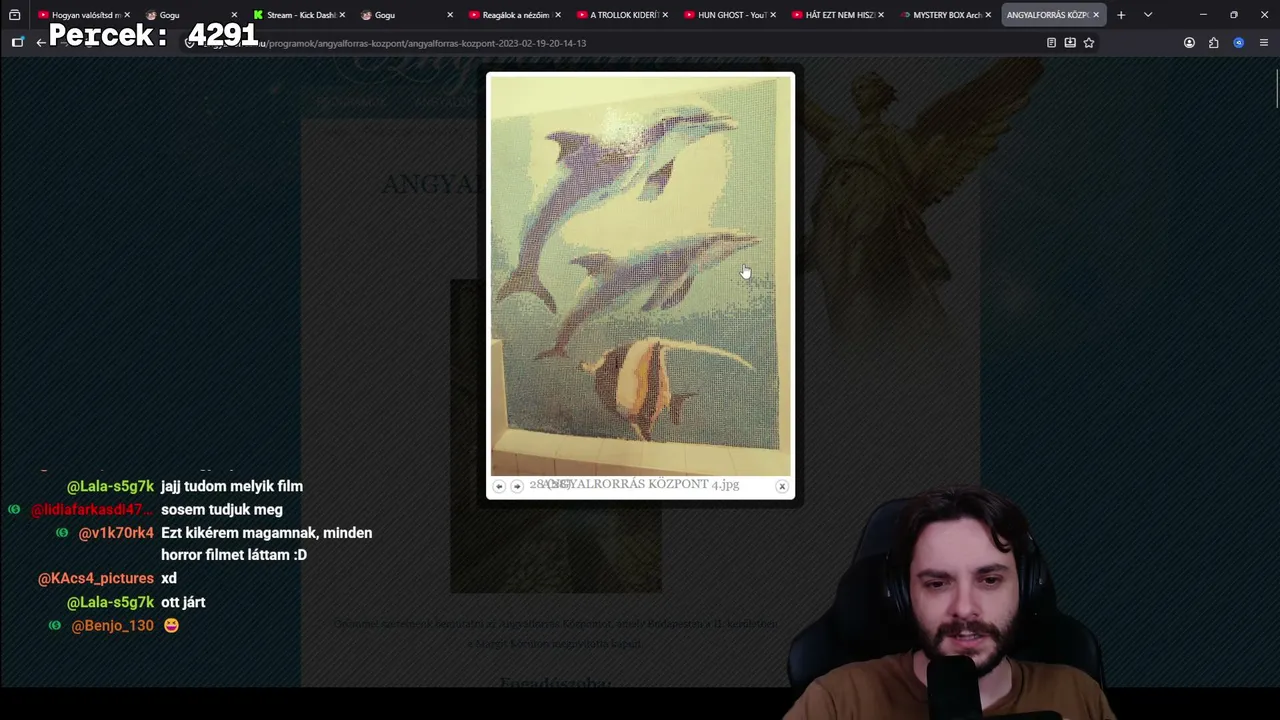
Task: Click the blue extension icon in toolbar
Action: 1239,43
